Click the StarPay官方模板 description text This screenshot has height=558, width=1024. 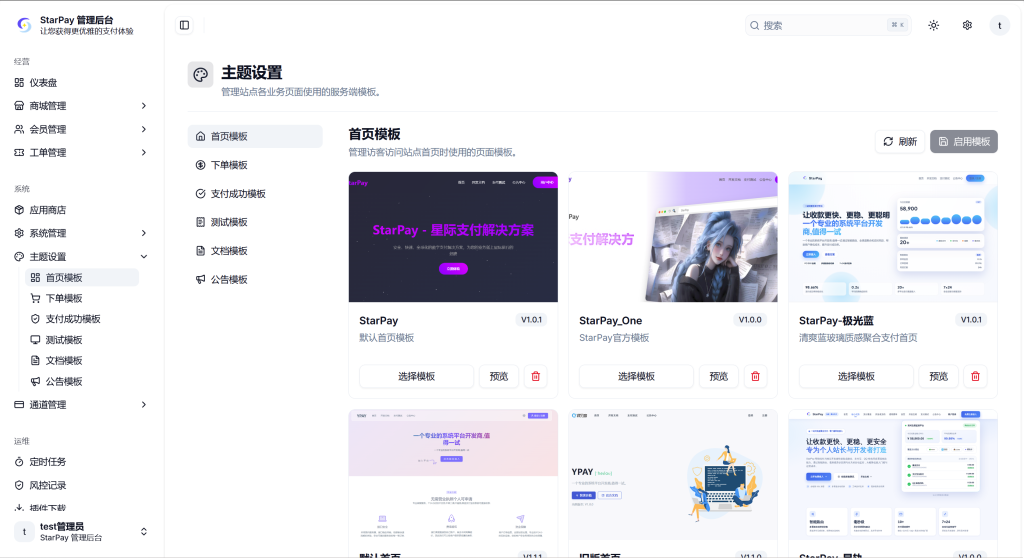click(614, 338)
